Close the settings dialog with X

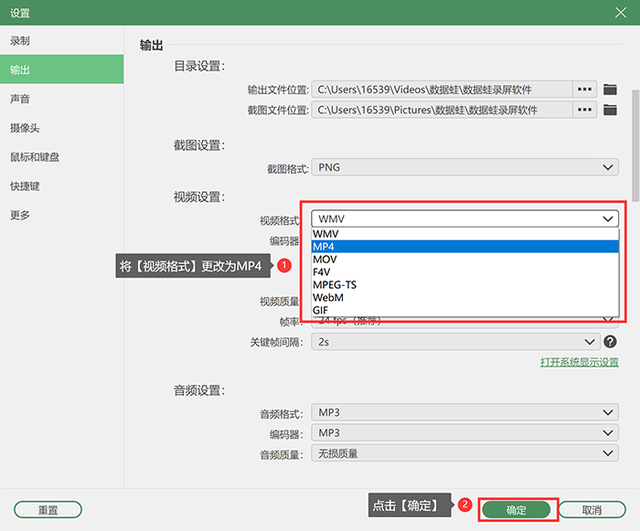620,13
